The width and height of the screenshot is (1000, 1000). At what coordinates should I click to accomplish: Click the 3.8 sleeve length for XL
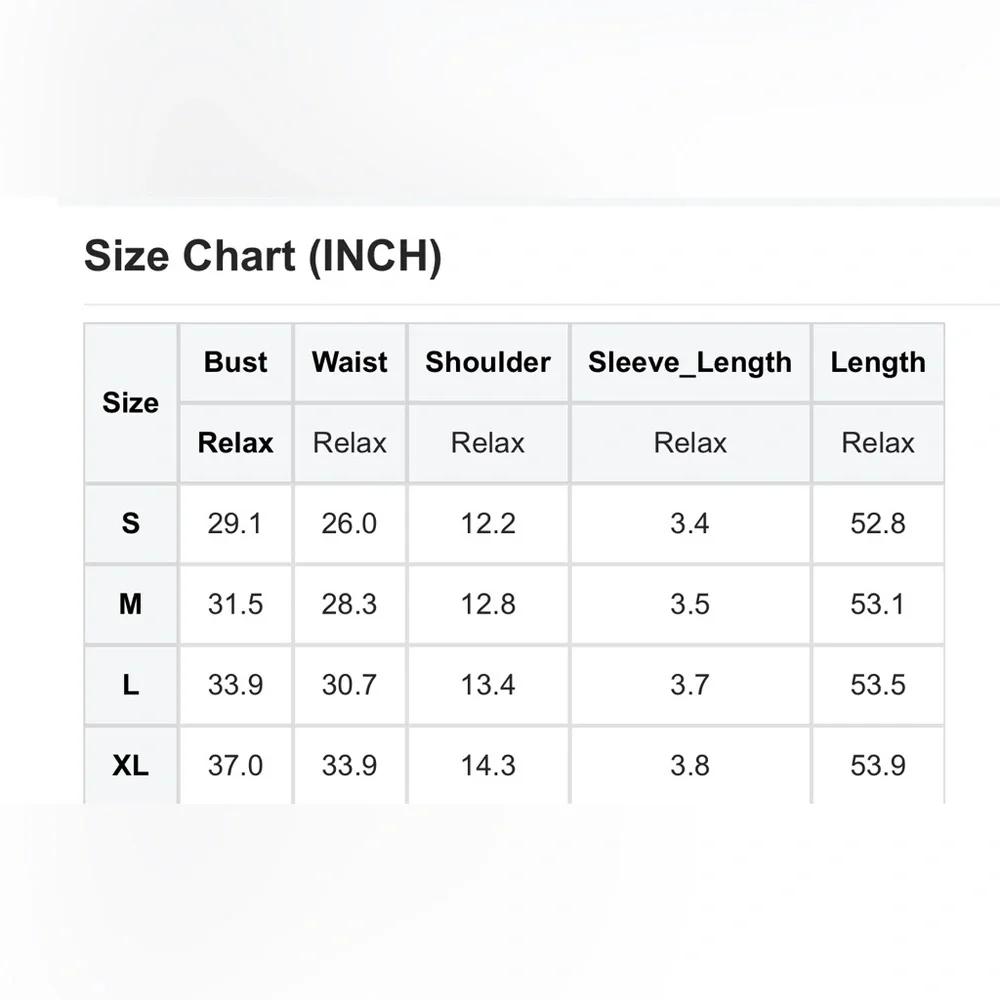pos(689,766)
